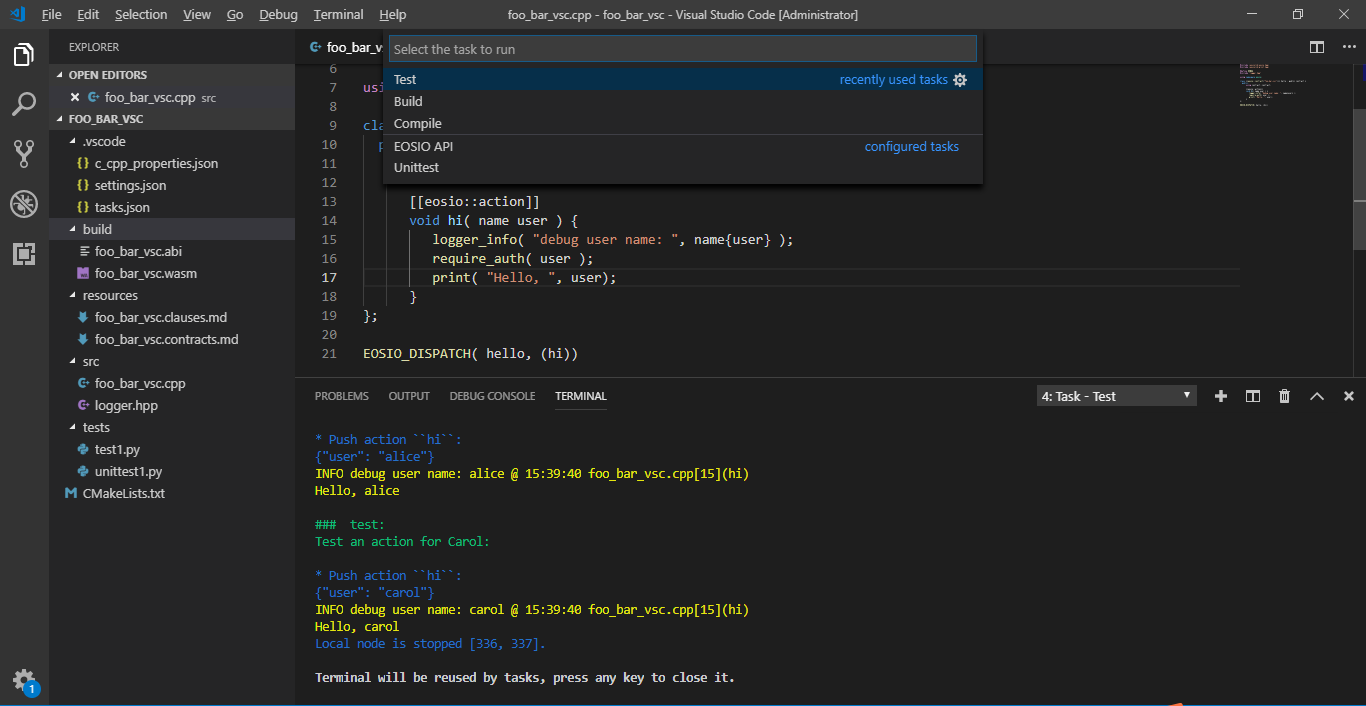
Task: Close foo_bar_vsc.cpp in Open Editors
Action: pyautogui.click(x=75, y=97)
